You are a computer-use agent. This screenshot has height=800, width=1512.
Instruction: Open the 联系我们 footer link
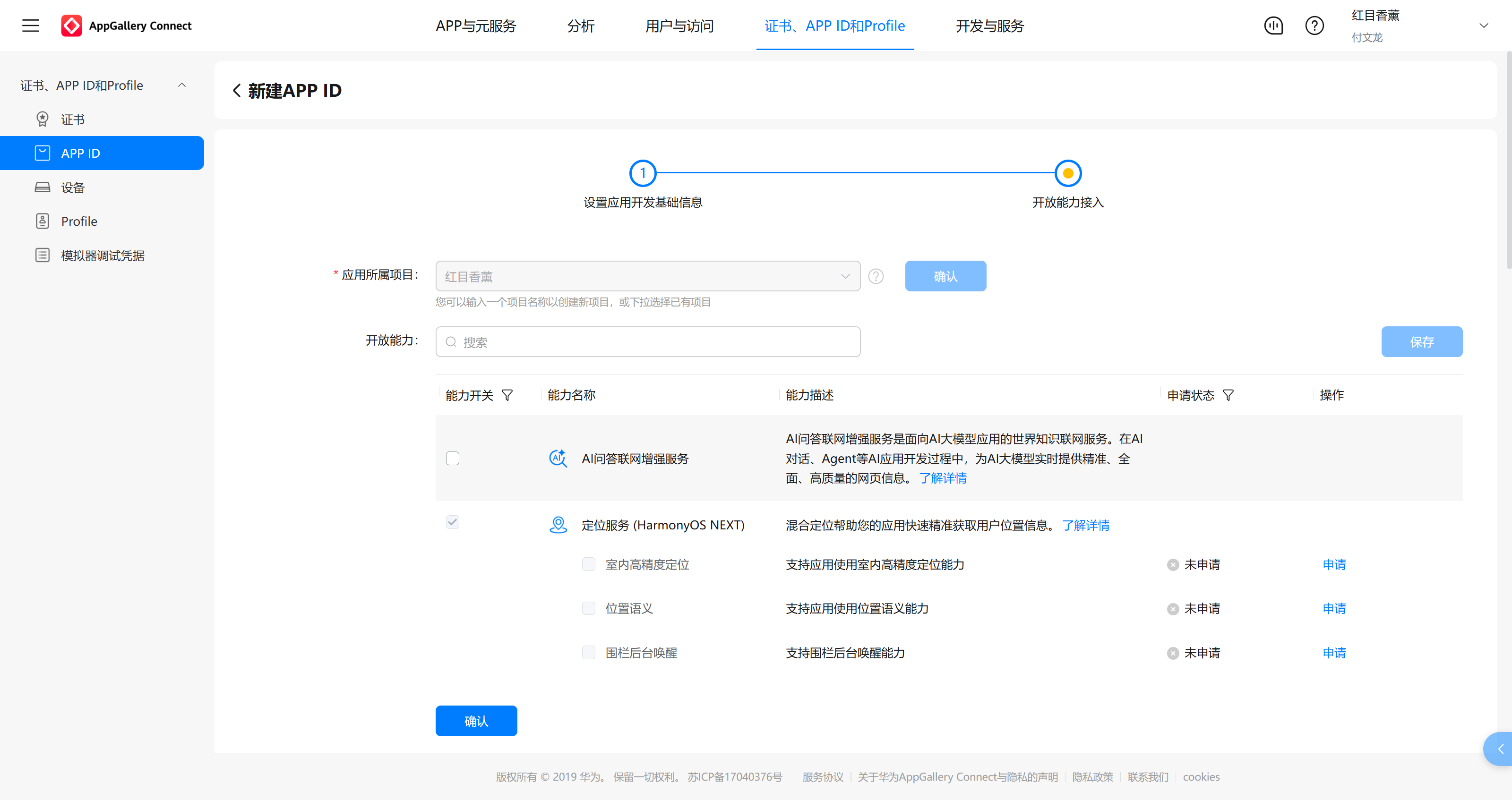1148,776
